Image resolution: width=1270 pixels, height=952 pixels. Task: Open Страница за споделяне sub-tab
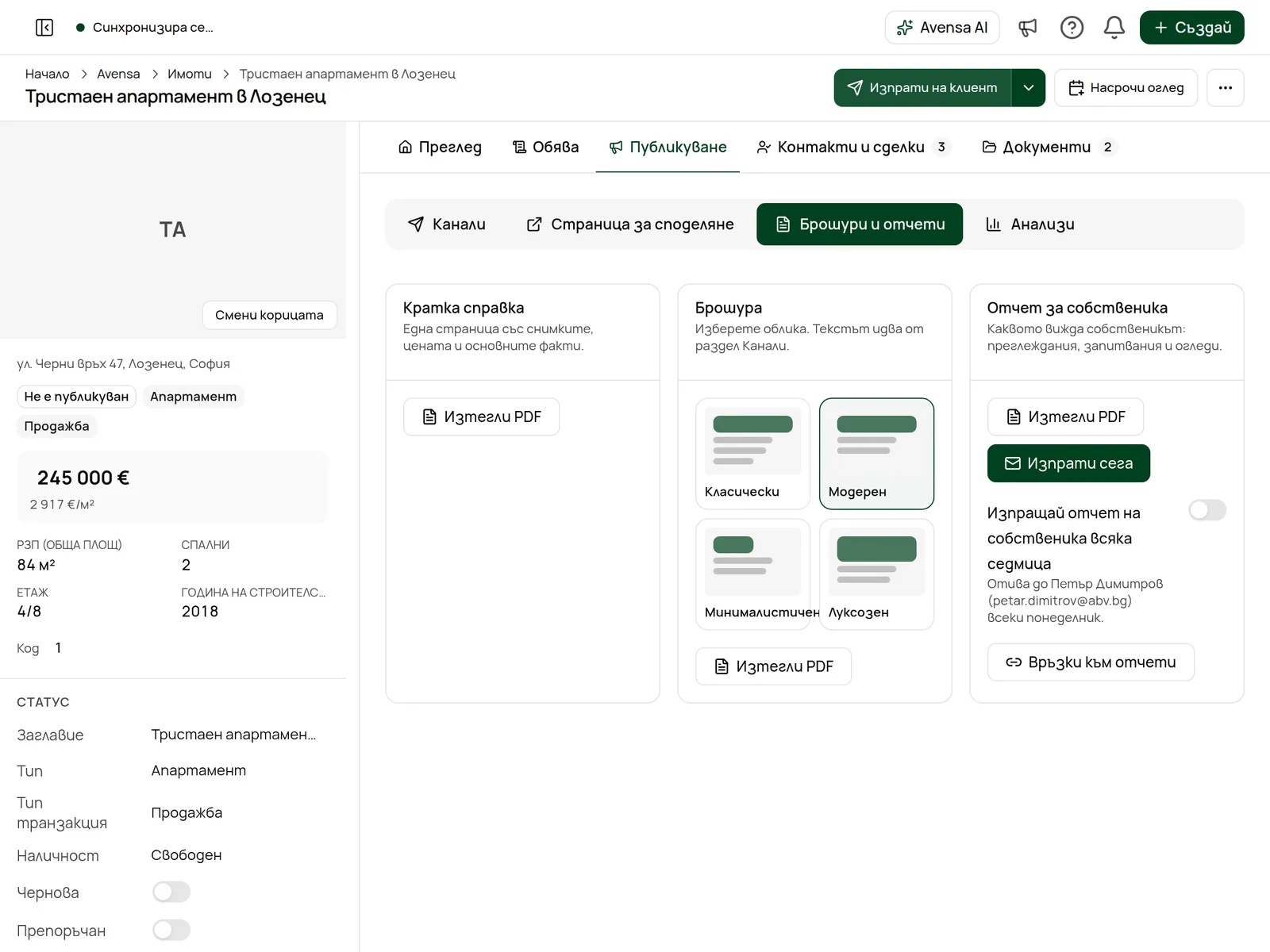[630, 225]
